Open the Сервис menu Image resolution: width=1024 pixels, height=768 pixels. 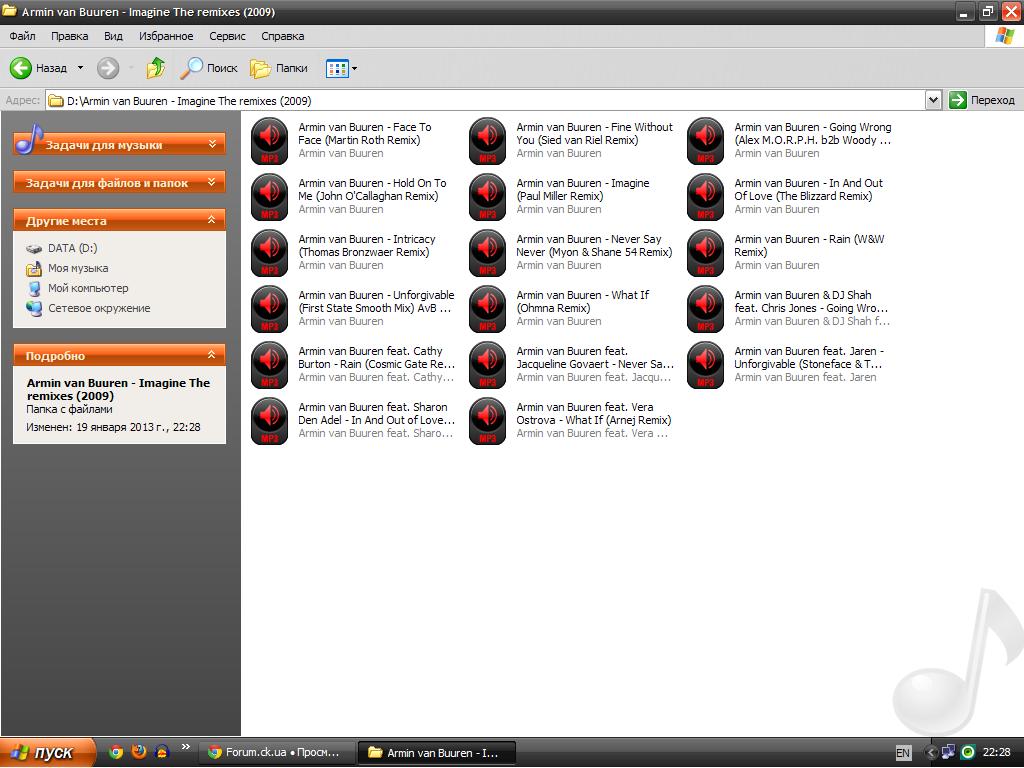tap(227, 36)
